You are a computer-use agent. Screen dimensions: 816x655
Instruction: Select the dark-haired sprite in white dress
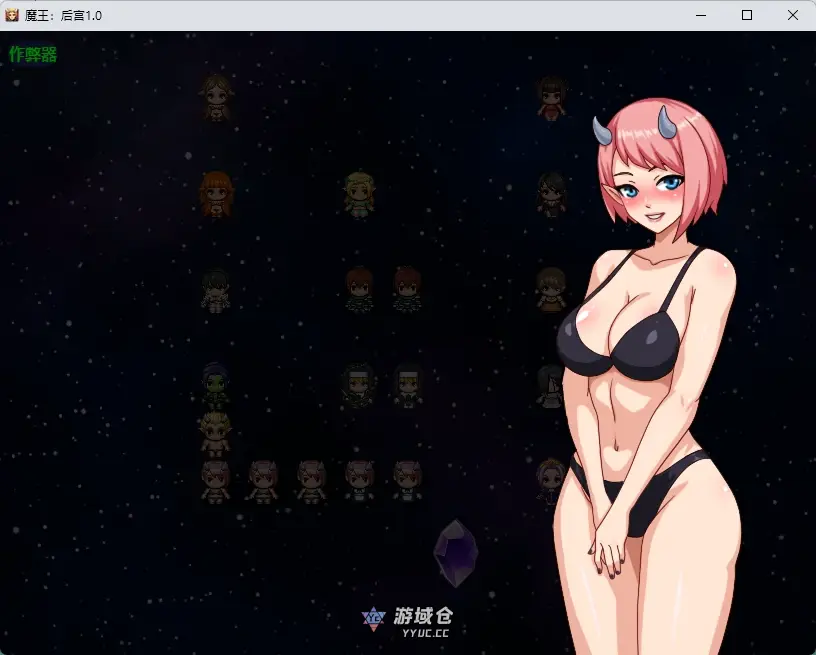550,386
